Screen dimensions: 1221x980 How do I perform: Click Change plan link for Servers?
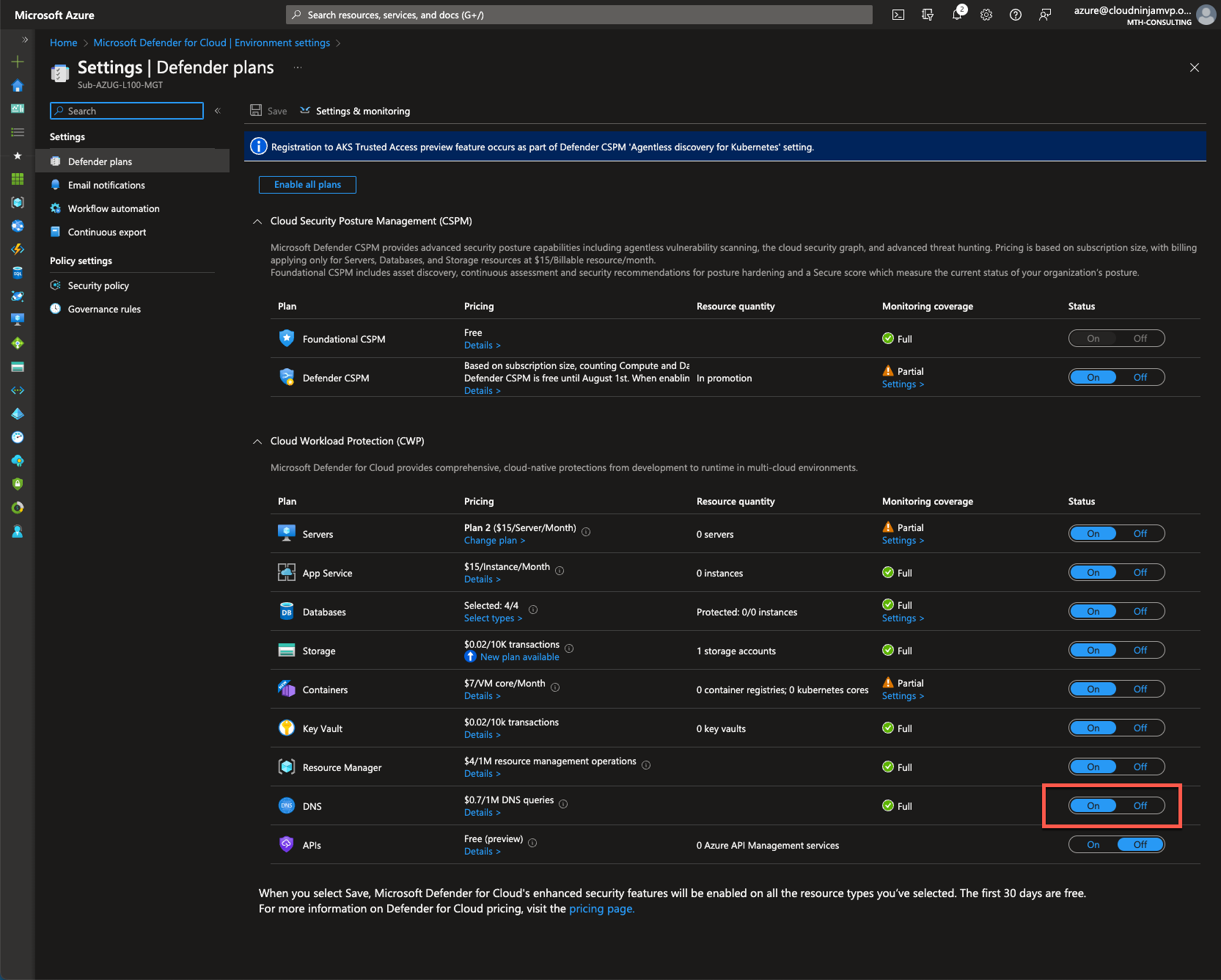coord(494,541)
